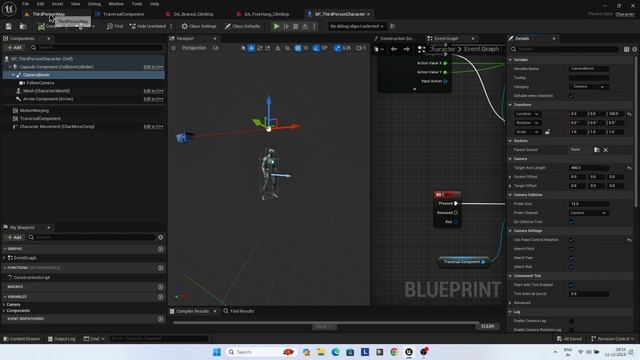Screen dimensions: 640x360
Task: Navigate back in Event Graph
Action: pos(394,49)
